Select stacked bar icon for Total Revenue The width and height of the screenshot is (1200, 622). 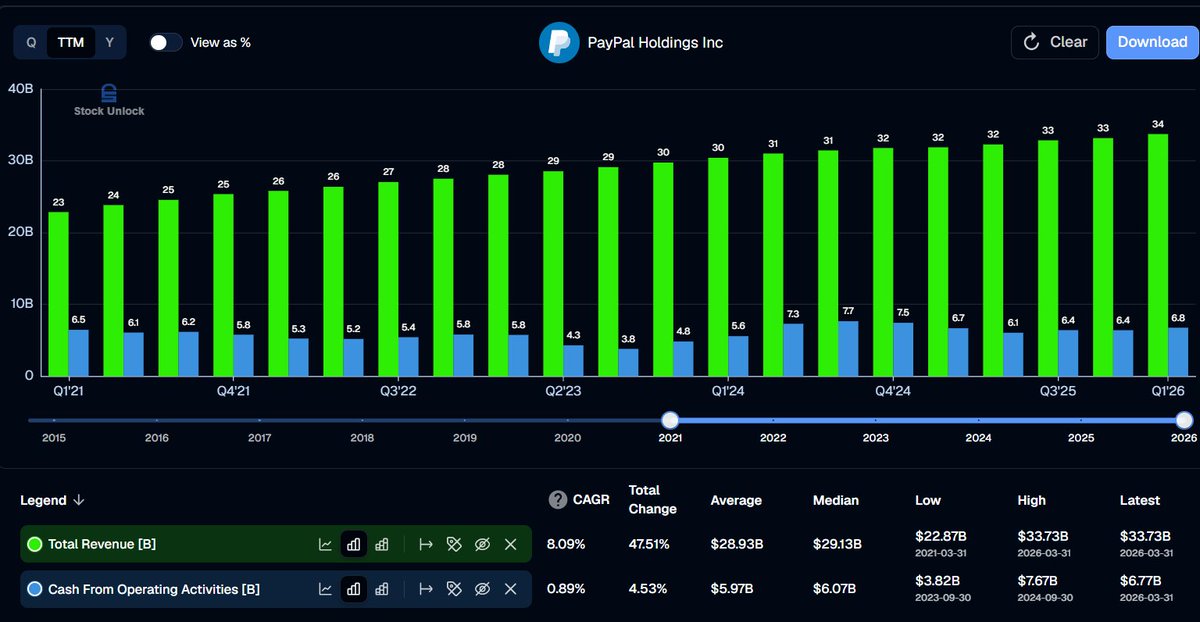tap(381, 544)
